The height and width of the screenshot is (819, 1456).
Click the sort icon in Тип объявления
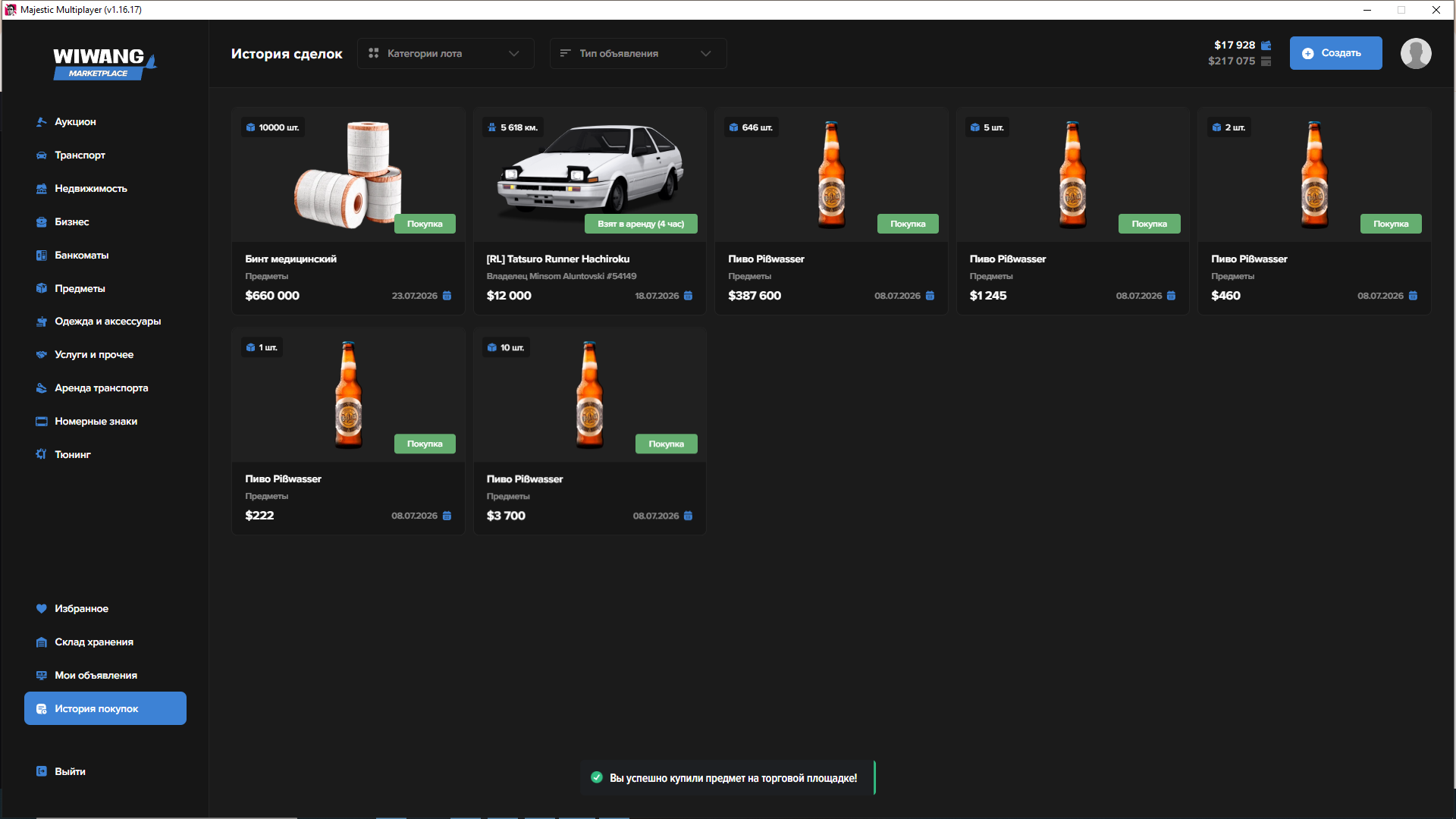(565, 53)
